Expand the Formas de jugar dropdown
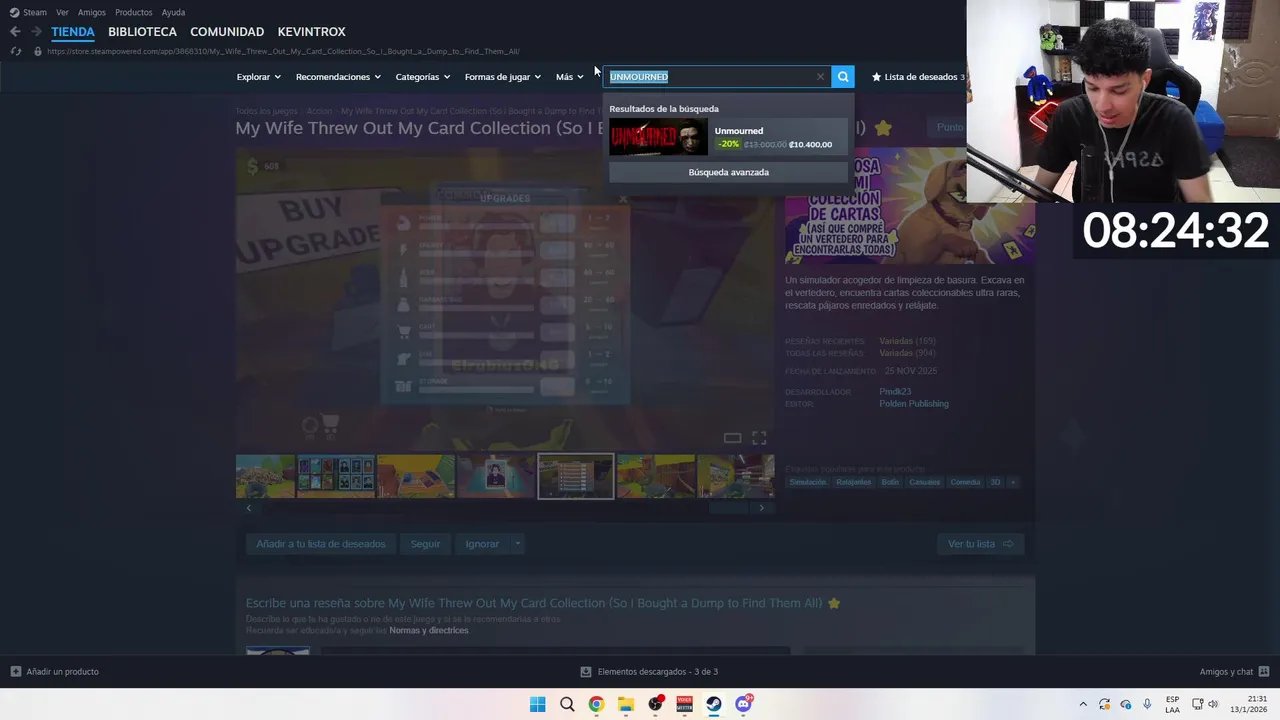The image size is (1280, 720). click(502, 77)
